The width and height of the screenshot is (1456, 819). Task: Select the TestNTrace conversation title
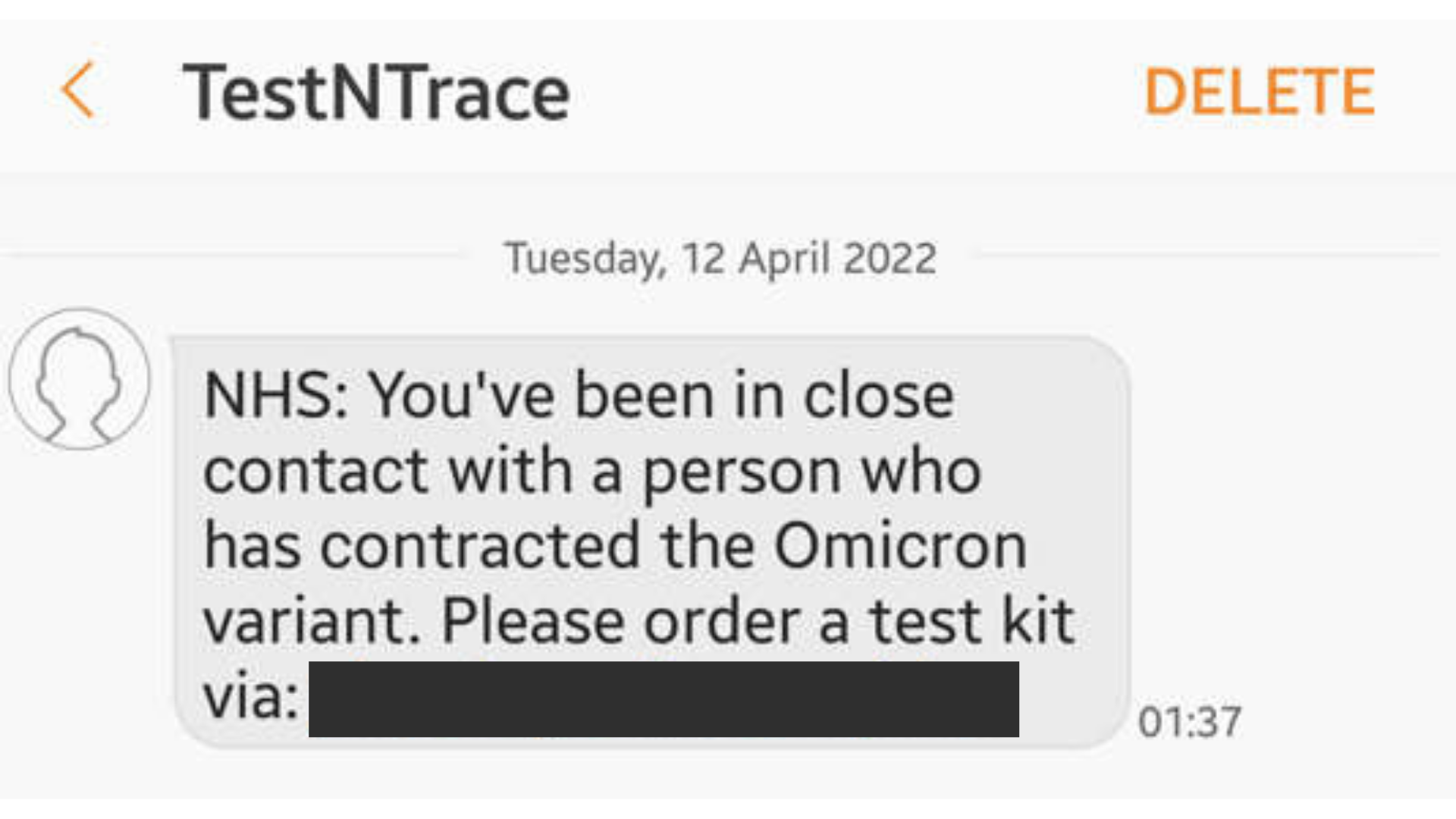(376, 93)
